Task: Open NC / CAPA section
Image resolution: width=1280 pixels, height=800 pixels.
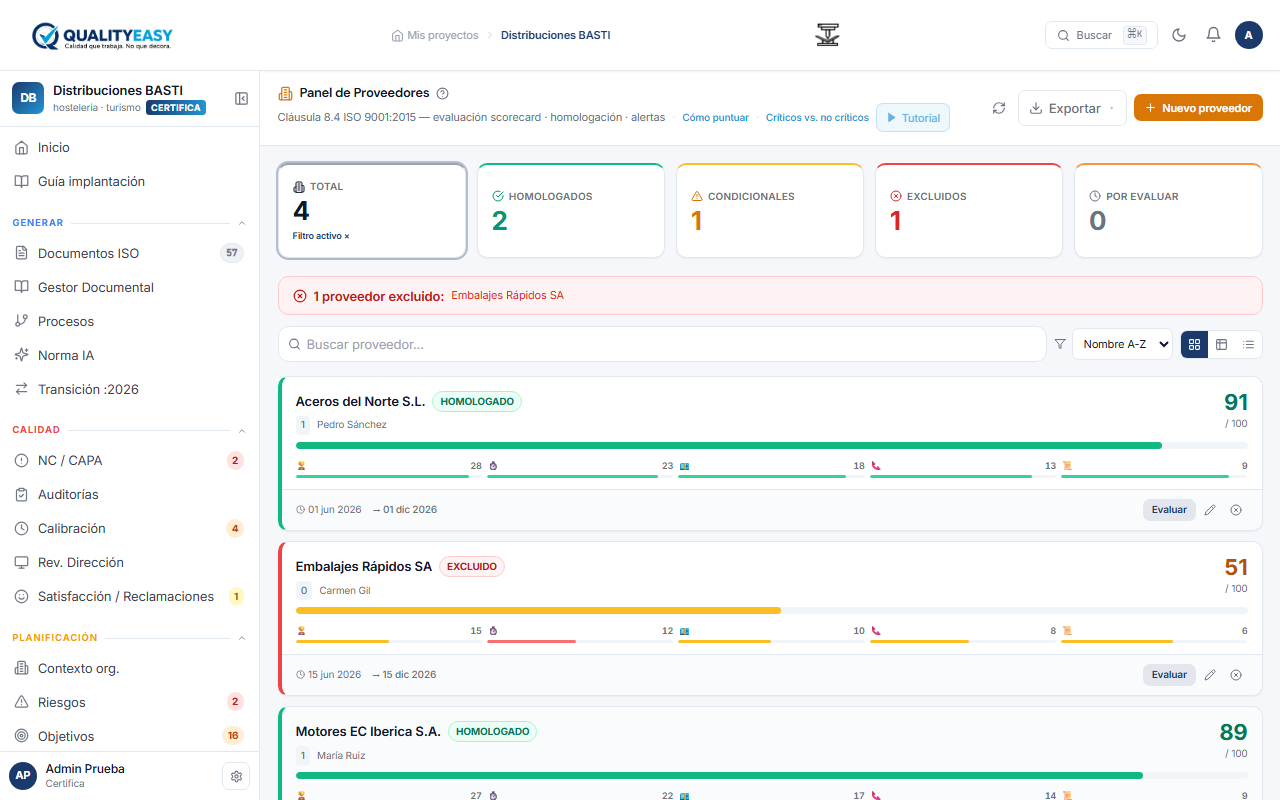Action: click(129, 460)
